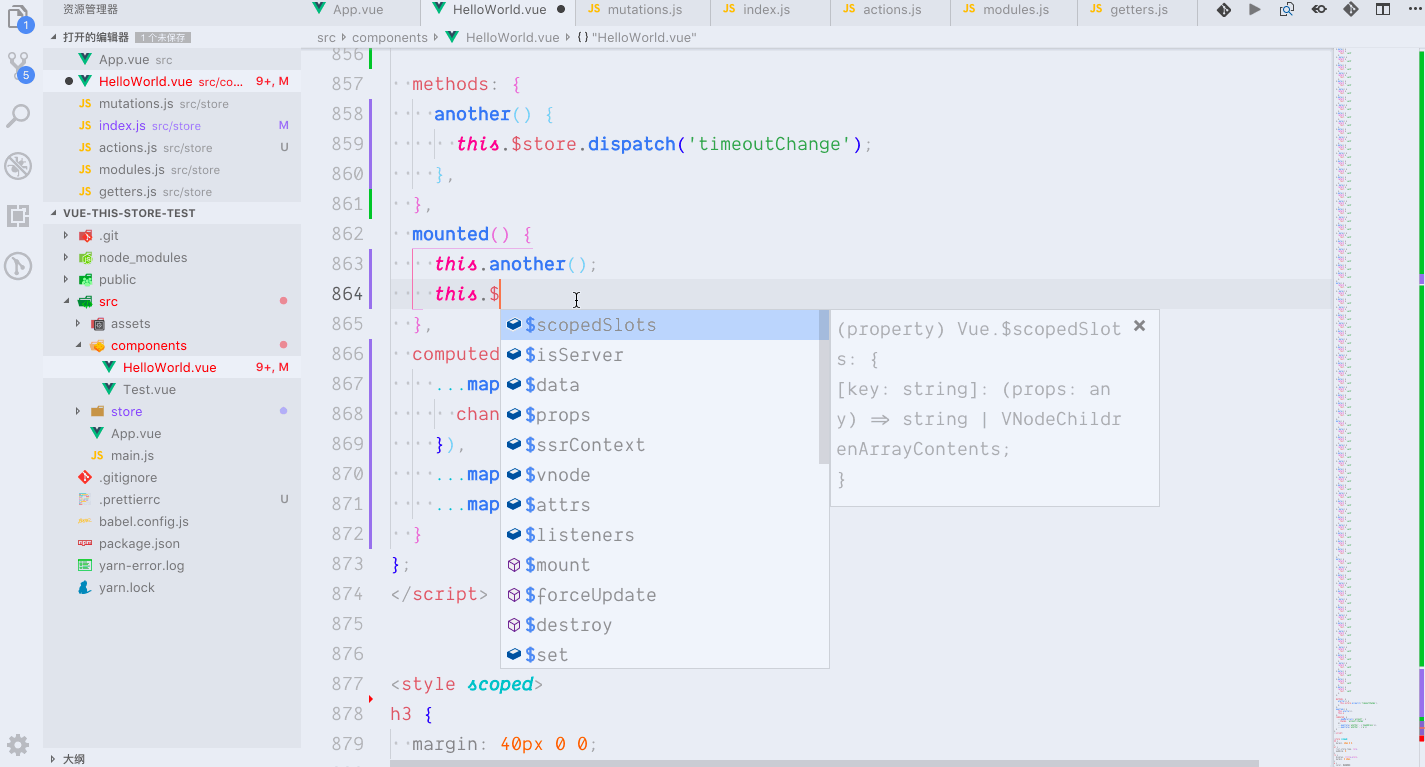
Task: Open actions.js in the open editors list
Action: [x=172, y=147]
